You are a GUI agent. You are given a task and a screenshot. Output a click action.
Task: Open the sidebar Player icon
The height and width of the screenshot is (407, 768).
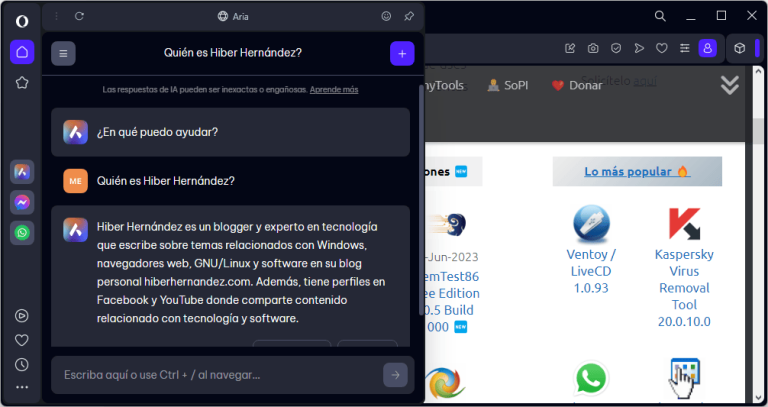point(21,315)
